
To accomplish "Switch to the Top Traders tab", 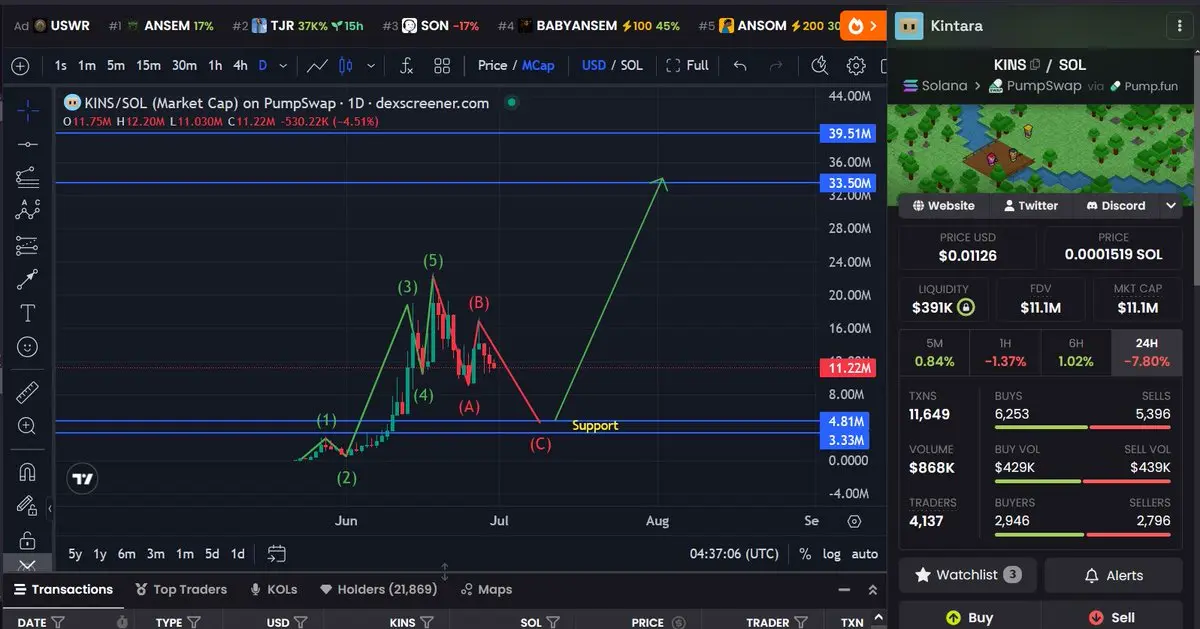I will (181, 589).
